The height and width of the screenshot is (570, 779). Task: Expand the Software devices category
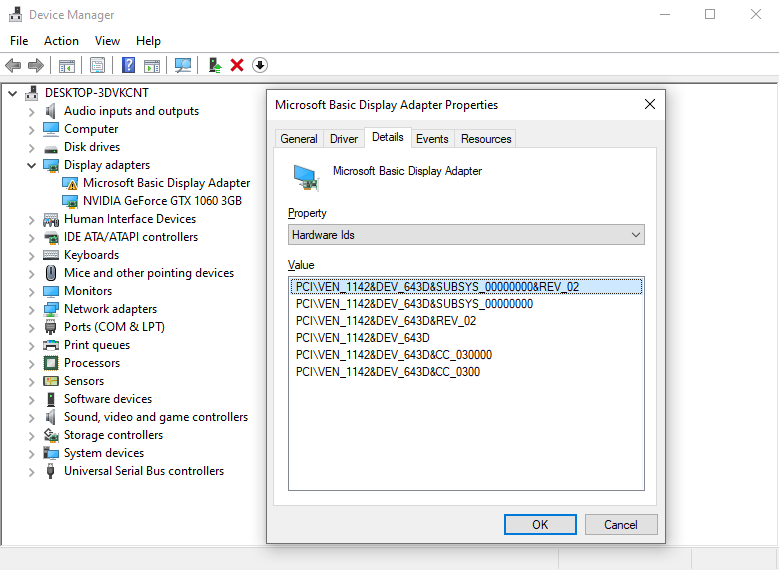31,400
